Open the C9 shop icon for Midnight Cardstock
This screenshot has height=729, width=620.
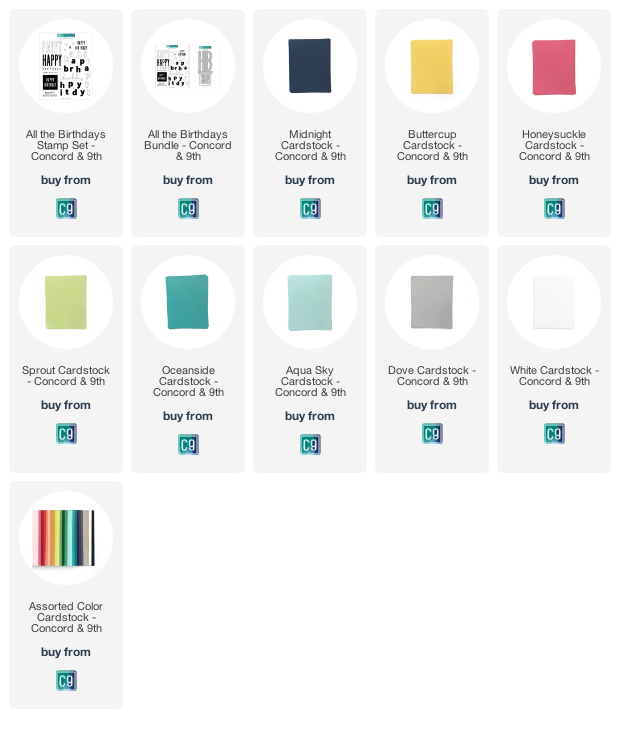click(310, 209)
